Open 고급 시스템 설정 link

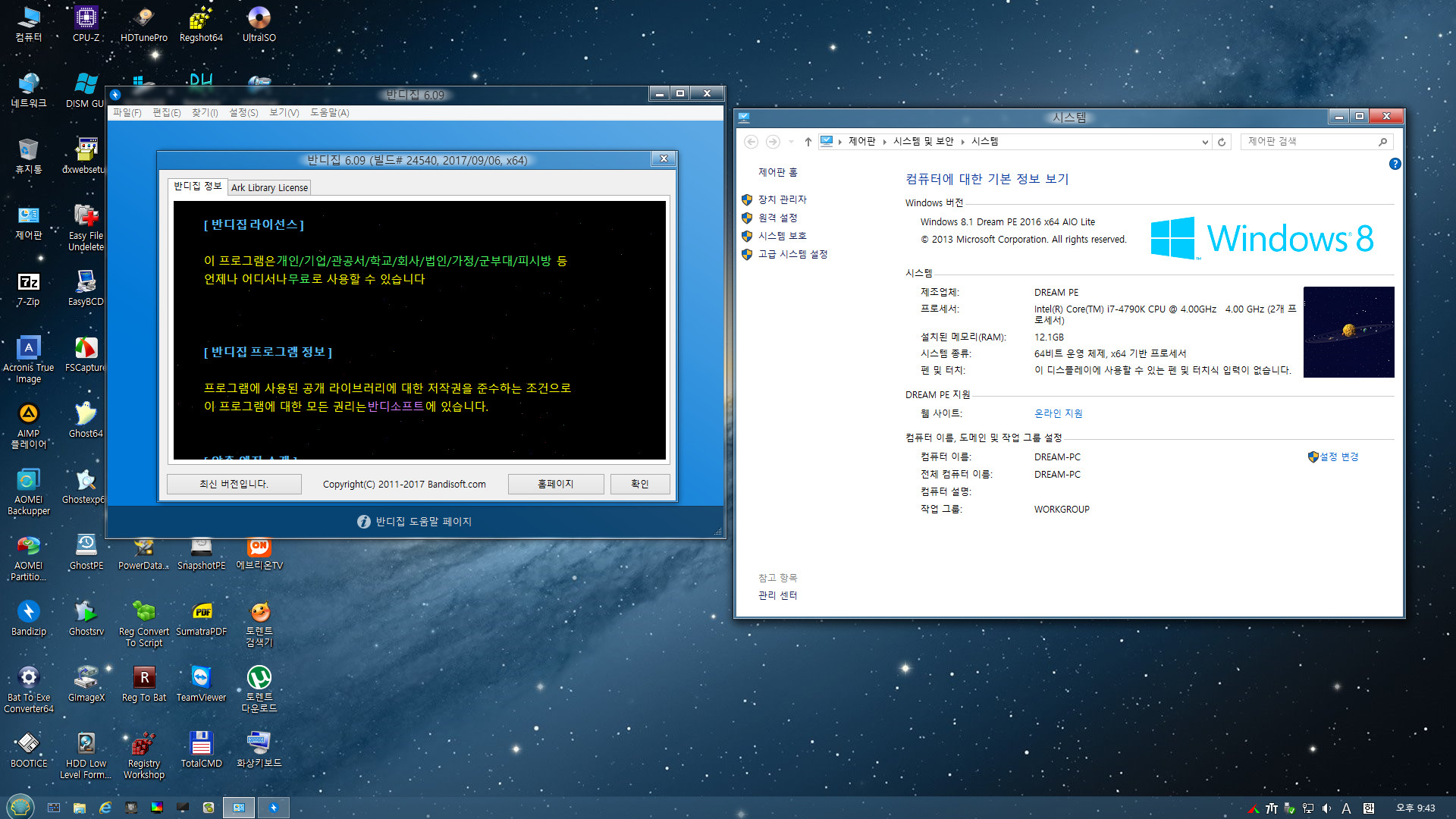pyautogui.click(x=792, y=254)
